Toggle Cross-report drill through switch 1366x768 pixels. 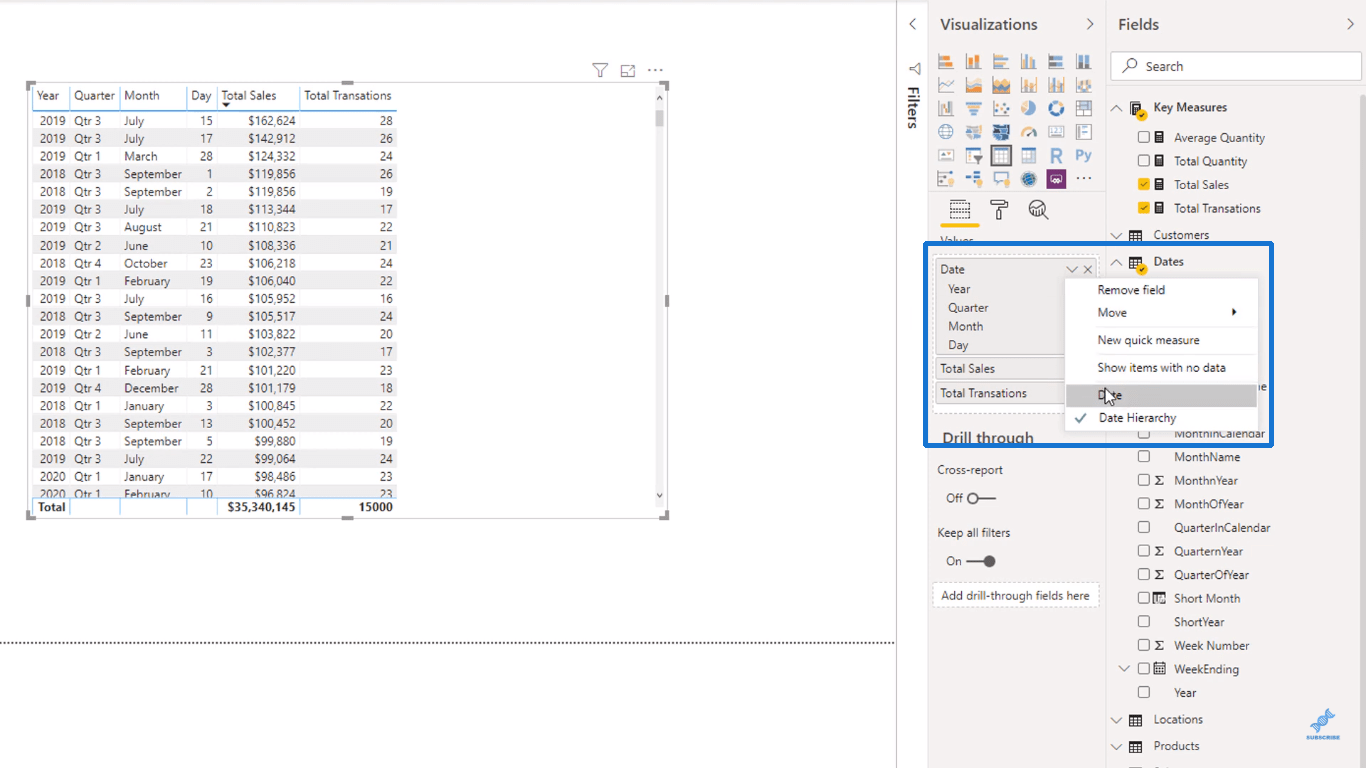pos(981,498)
